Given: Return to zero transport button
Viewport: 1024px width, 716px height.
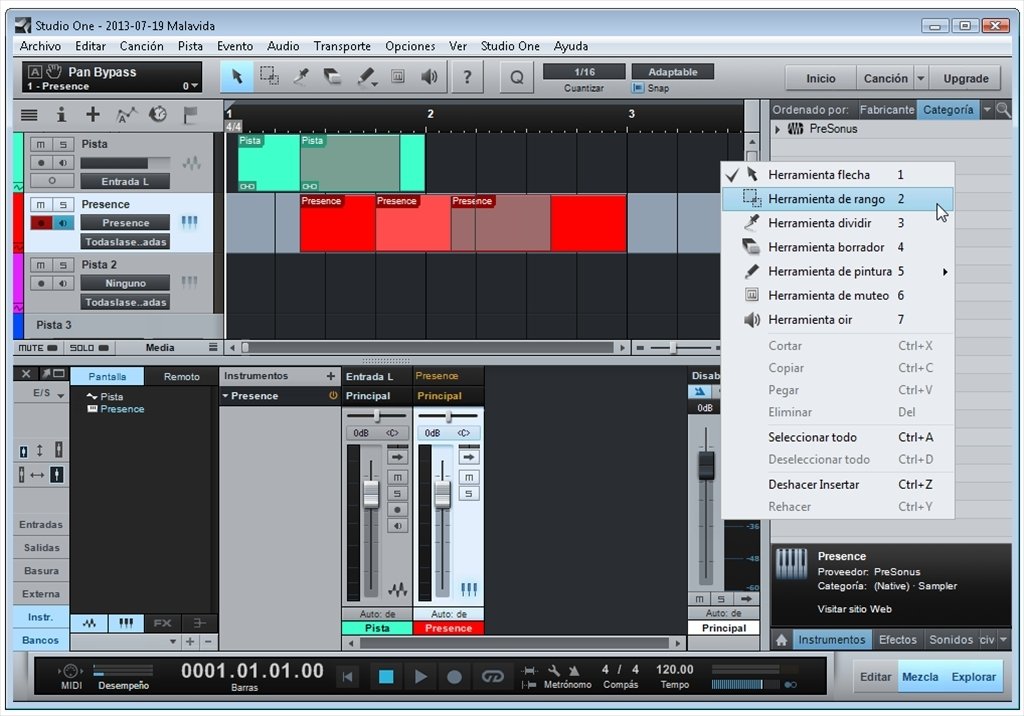Looking at the screenshot, I should coord(348,677).
